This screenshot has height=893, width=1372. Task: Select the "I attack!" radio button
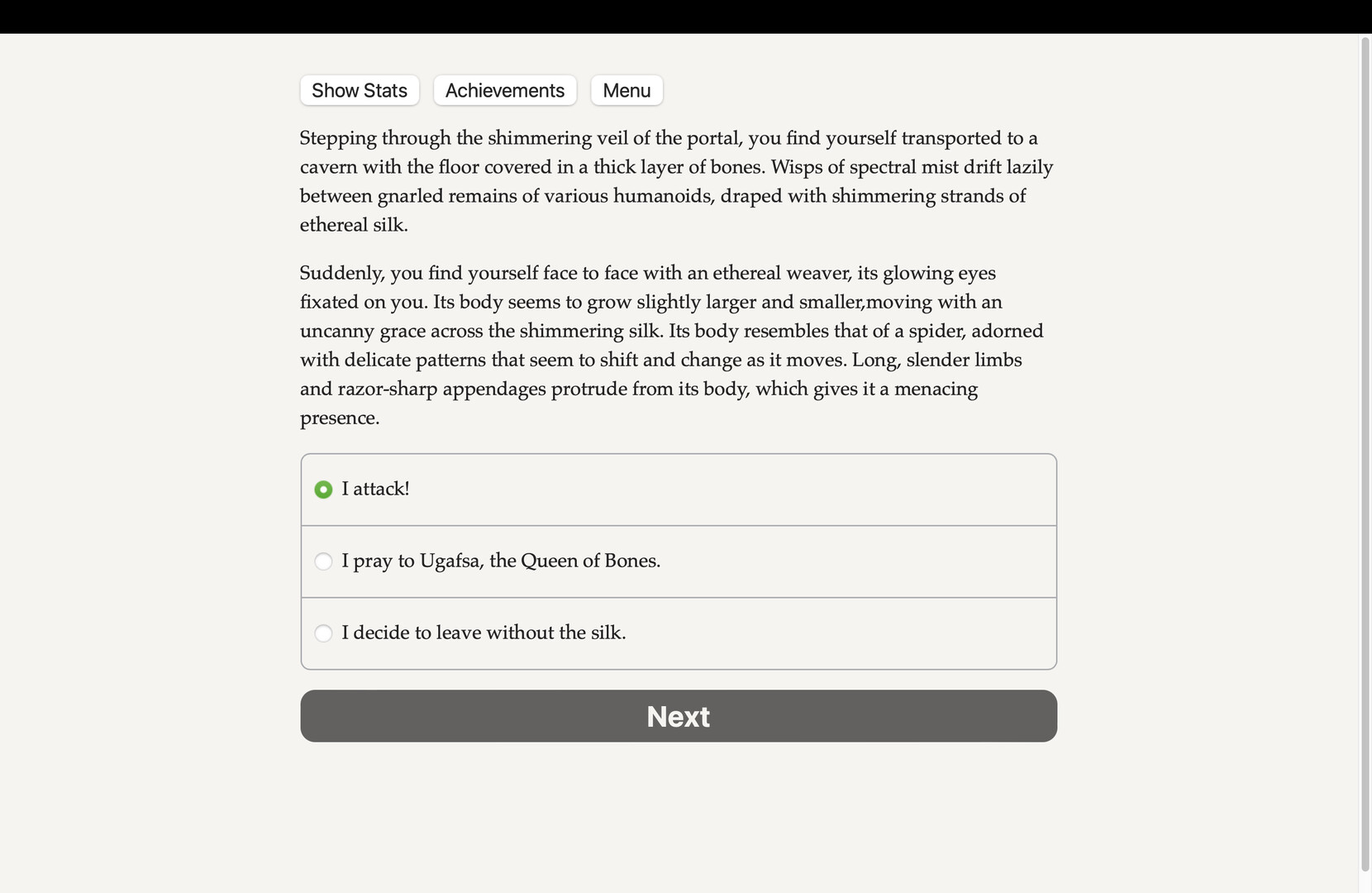323,489
